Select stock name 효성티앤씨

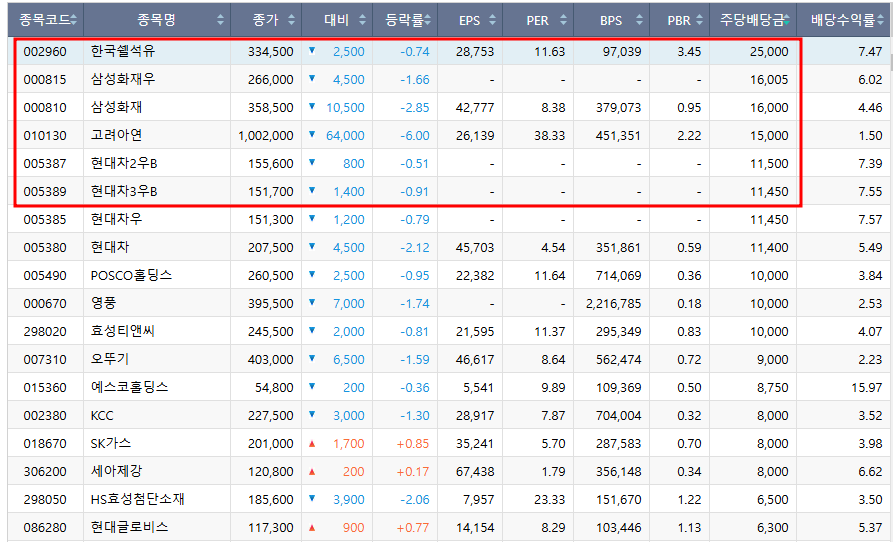[x=122, y=331]
